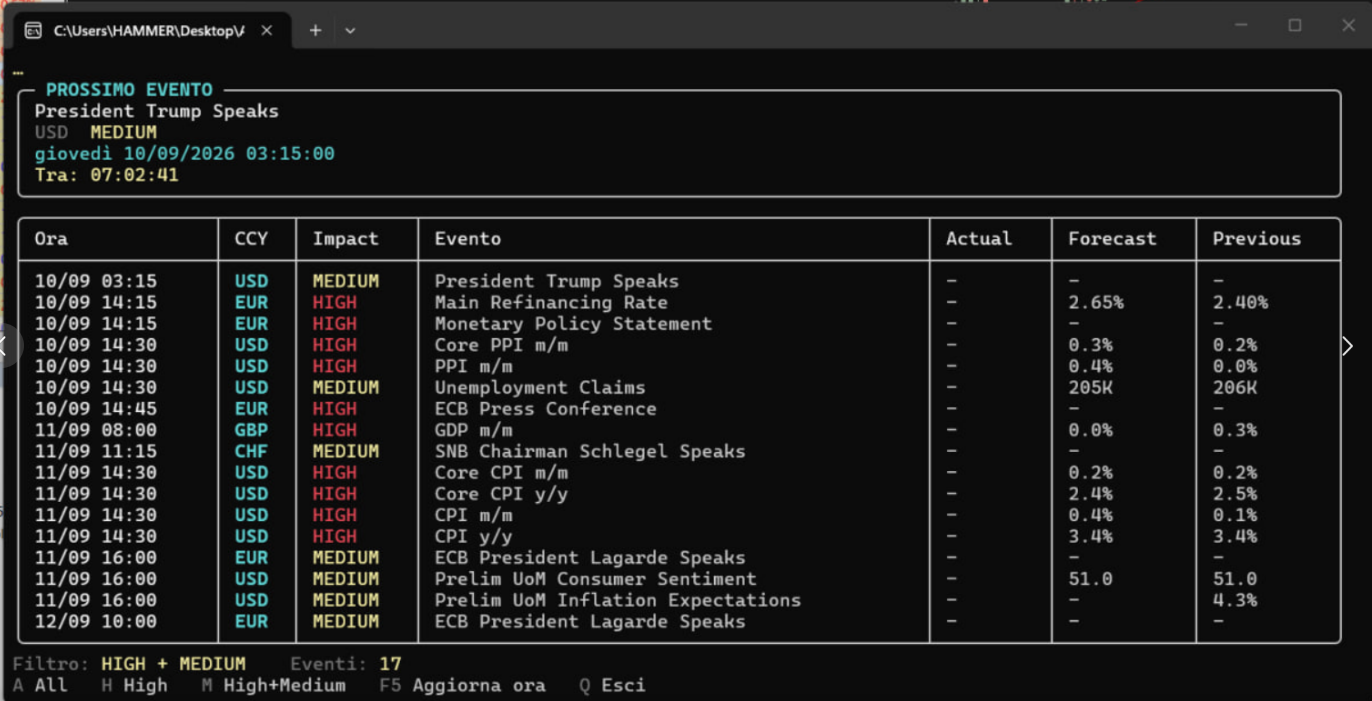Click the 'Ora' column header
This screenshot has height=701, width=1372.
tap(51, 239)
